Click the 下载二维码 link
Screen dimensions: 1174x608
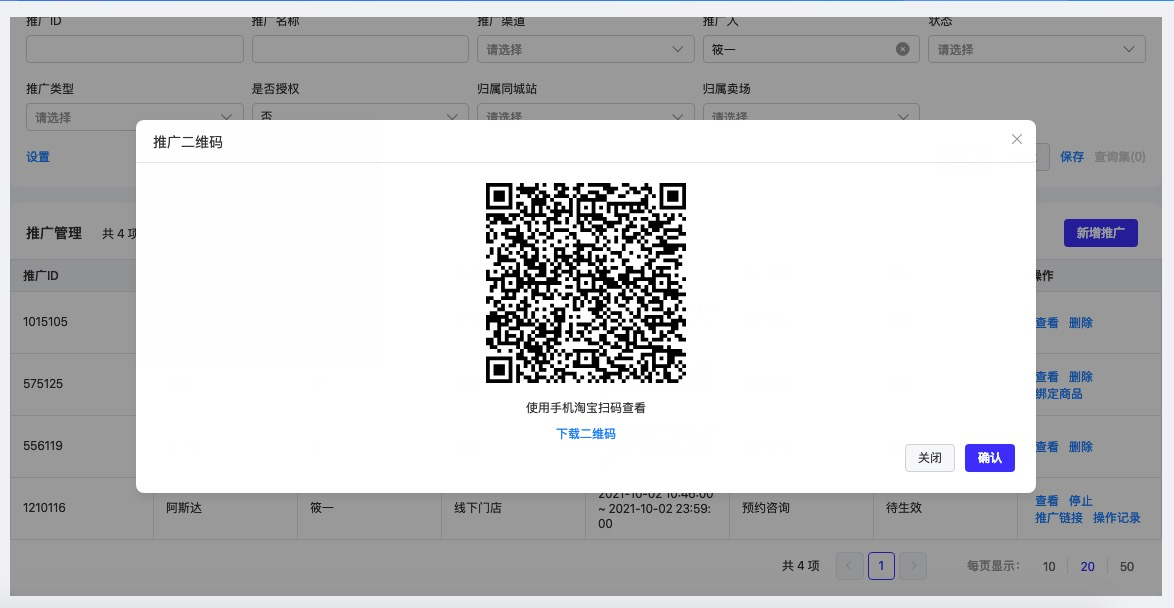point(586,434)
